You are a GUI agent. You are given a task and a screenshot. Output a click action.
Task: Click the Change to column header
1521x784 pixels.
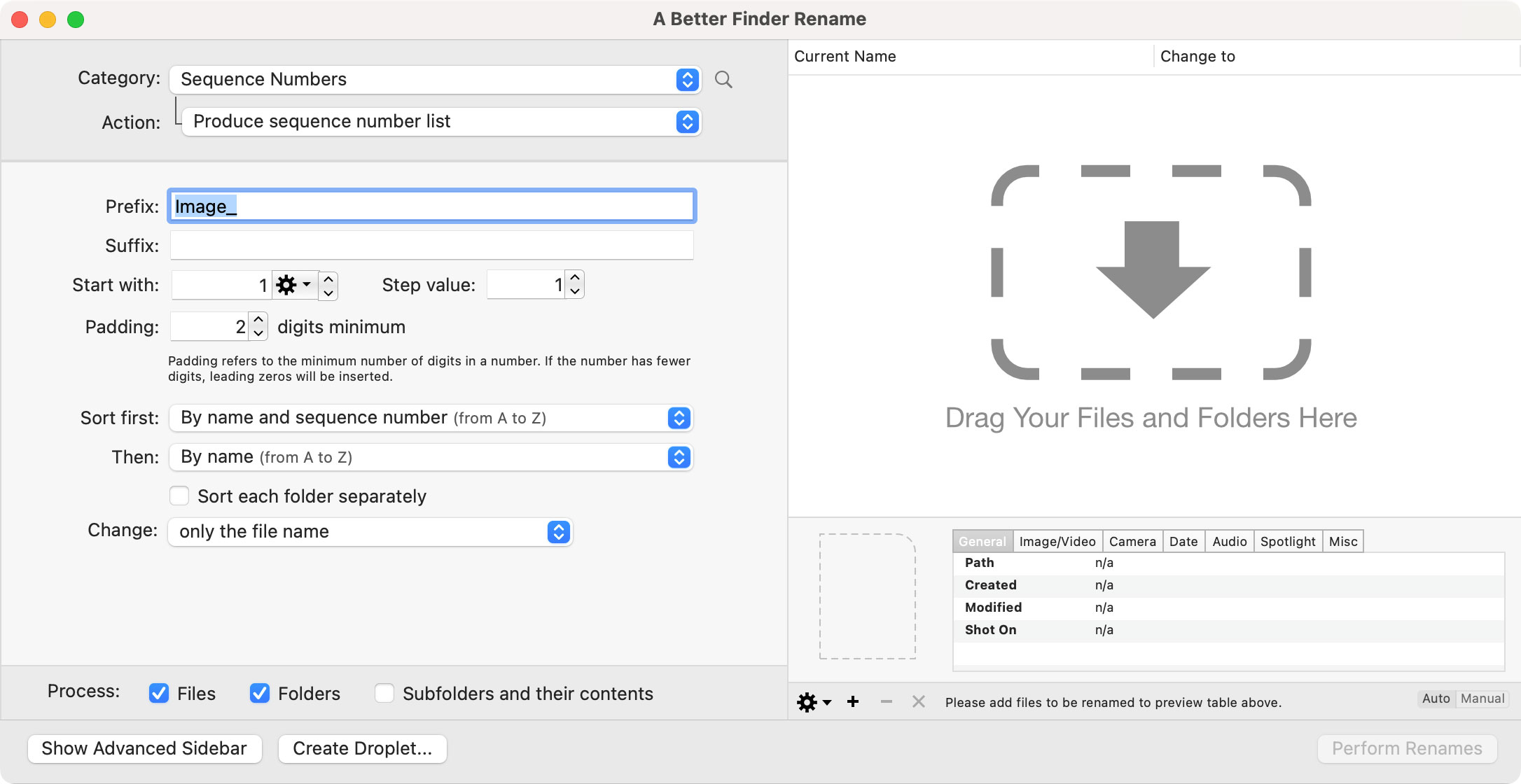coord(1336,56)
